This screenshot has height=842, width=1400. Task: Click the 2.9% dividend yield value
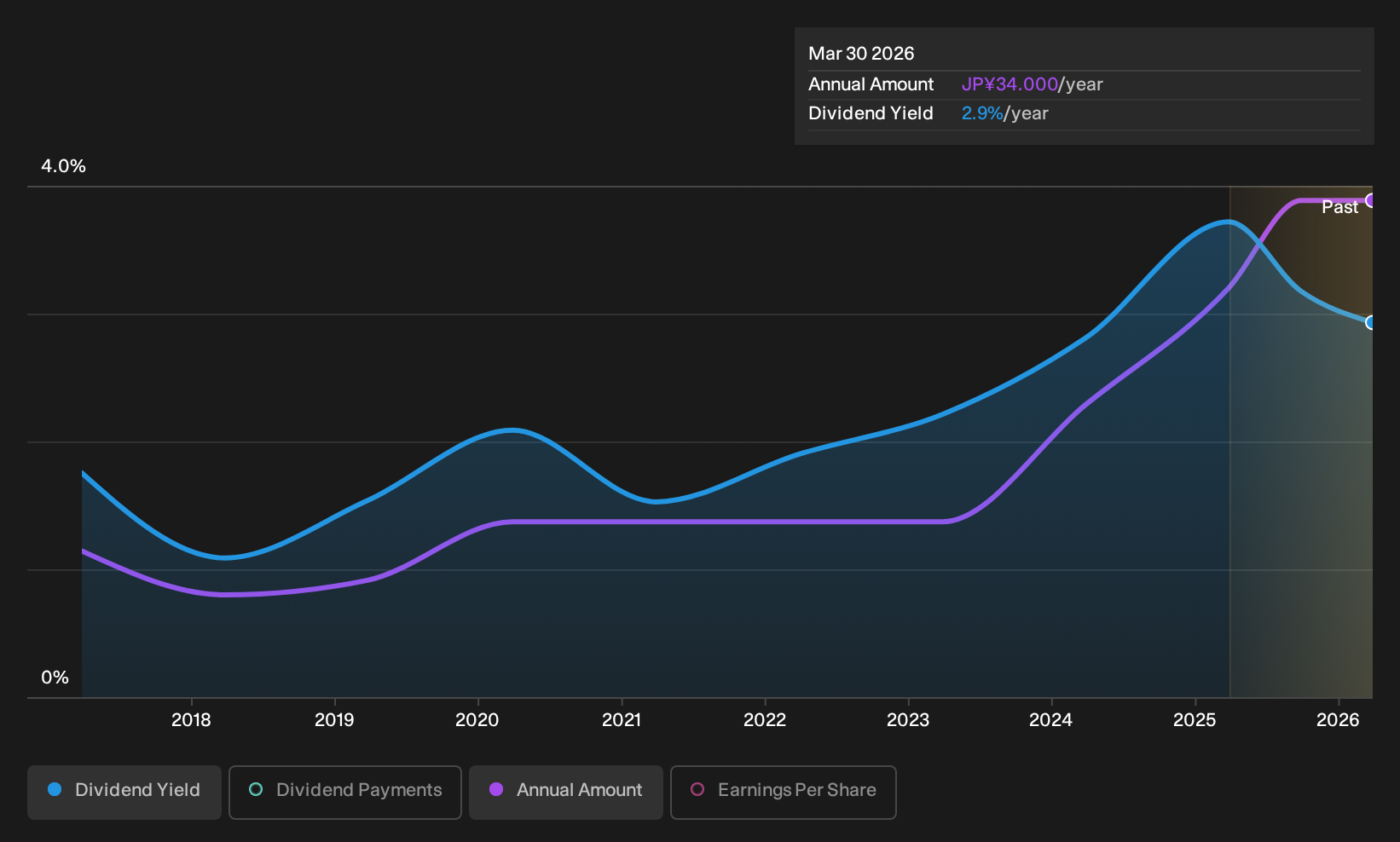(982, 113)
